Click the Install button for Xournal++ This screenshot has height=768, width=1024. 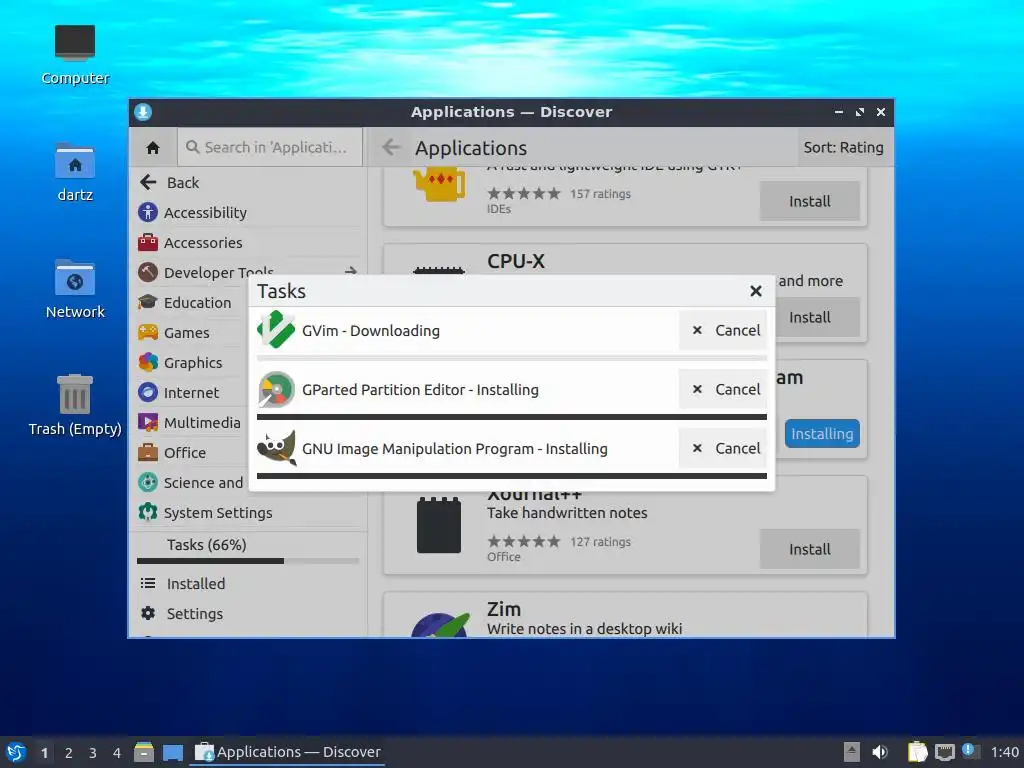(809, 549)
